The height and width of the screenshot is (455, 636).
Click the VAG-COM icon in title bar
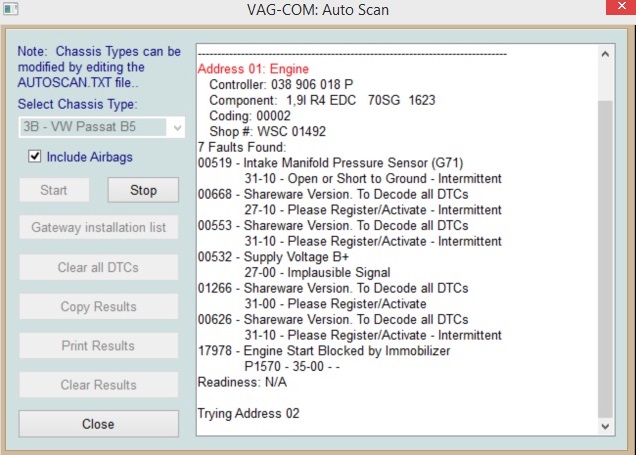(x=12, y=13)
